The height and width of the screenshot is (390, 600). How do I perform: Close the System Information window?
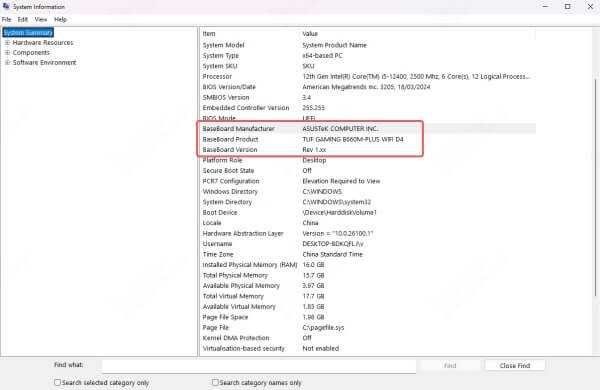click(x=590, y=7)
